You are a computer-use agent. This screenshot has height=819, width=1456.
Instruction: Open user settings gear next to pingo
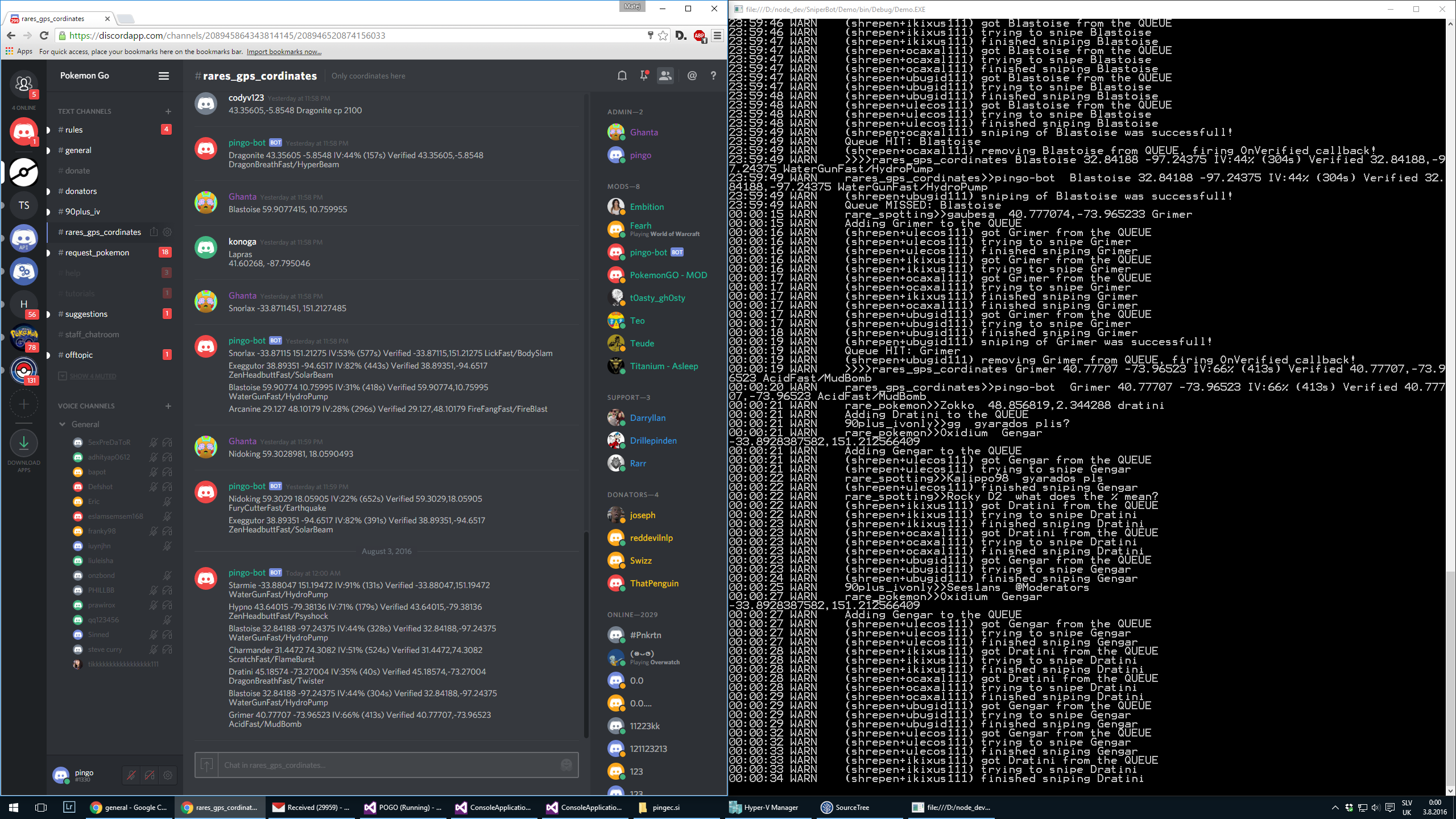click(x=168, y=775)
